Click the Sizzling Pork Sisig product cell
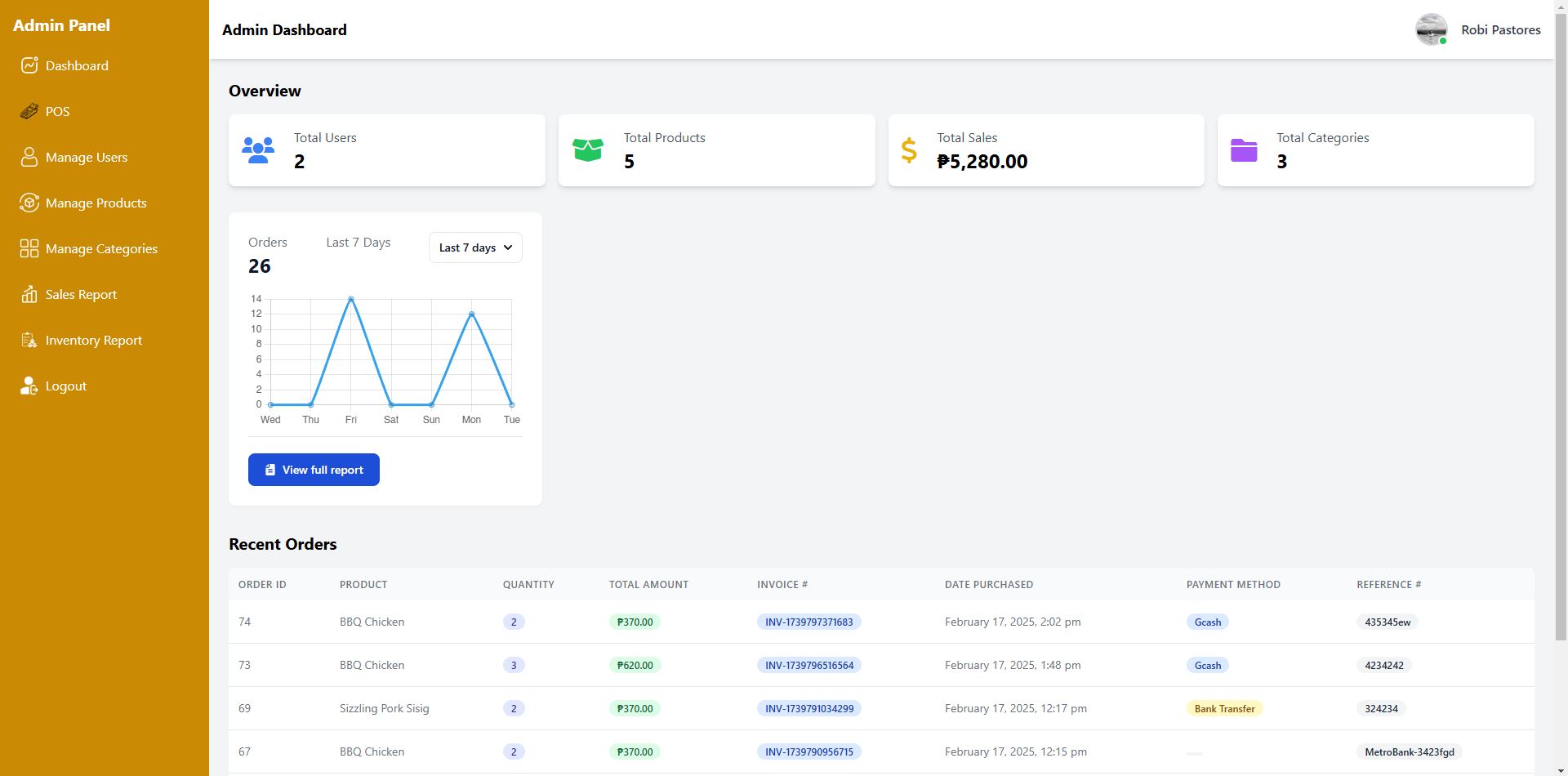 384,708
